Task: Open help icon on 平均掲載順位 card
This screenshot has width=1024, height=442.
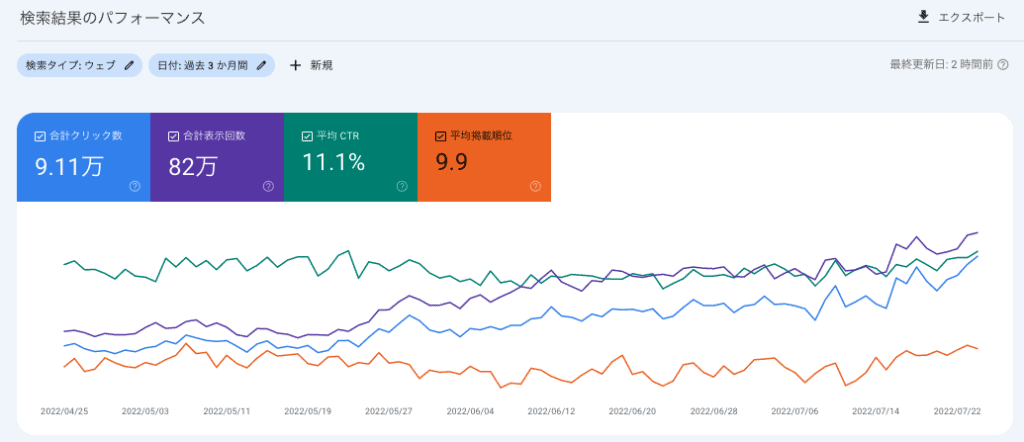Action: tap(536, 186)
